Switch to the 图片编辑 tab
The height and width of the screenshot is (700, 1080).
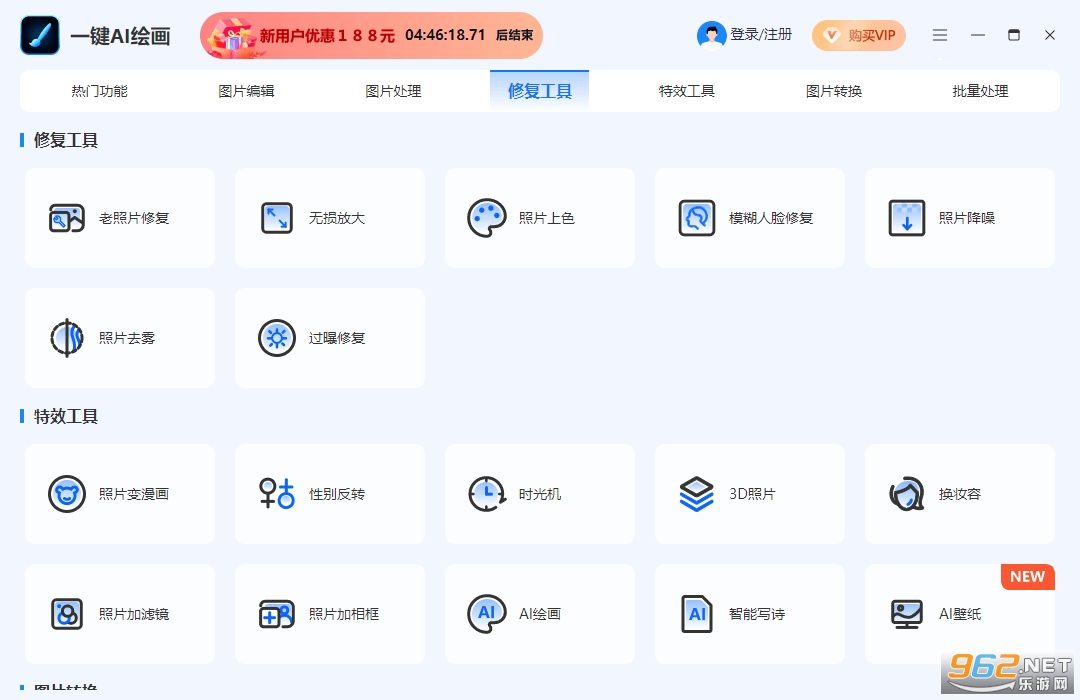coord(246,91)
